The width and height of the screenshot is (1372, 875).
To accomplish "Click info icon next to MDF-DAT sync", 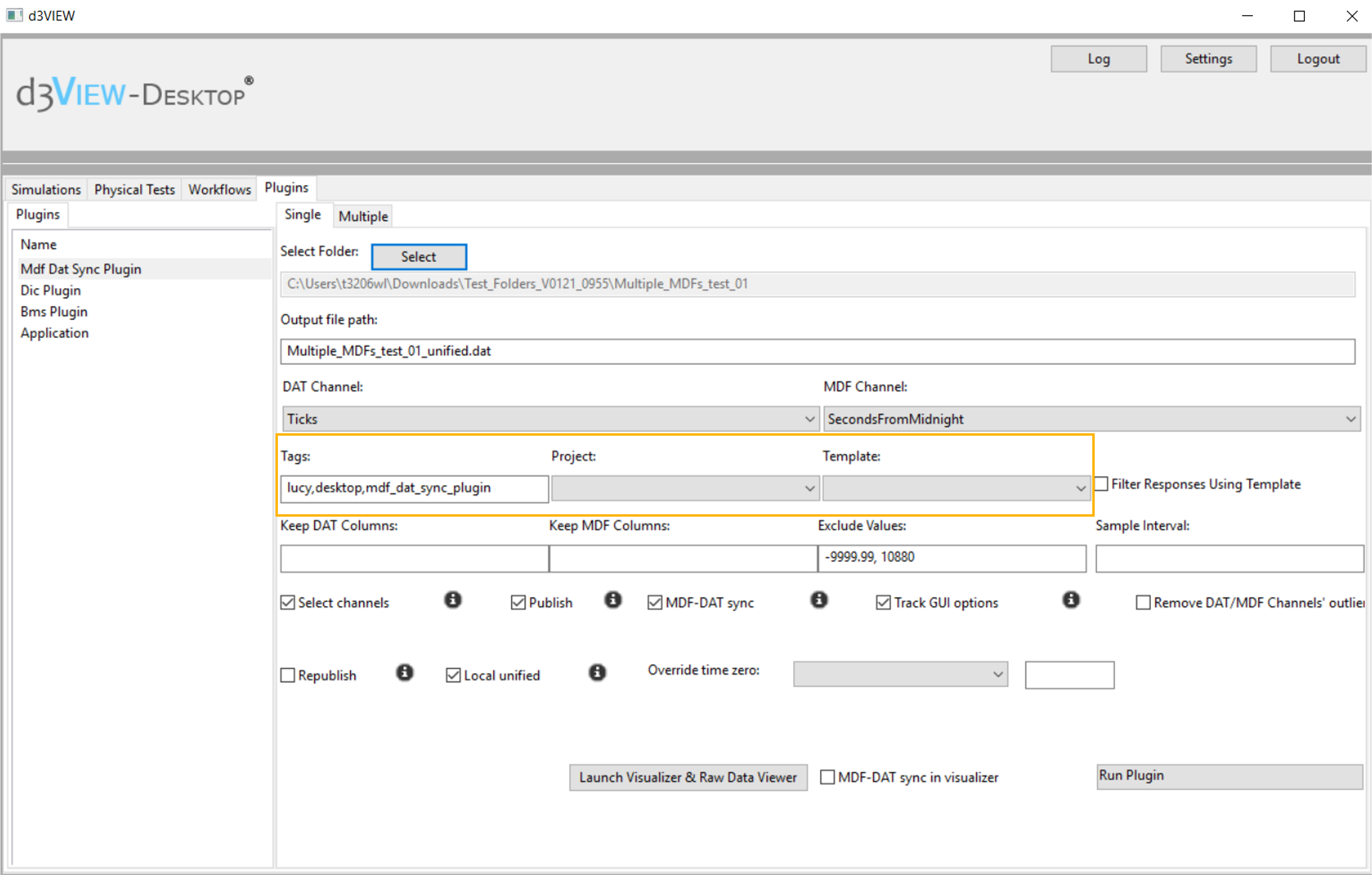I will coord(819,600).
